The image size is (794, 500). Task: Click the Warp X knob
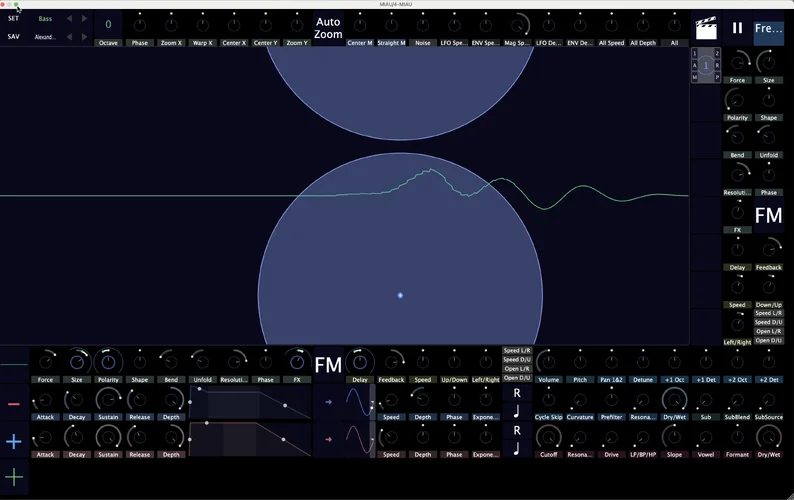(203, 24)
